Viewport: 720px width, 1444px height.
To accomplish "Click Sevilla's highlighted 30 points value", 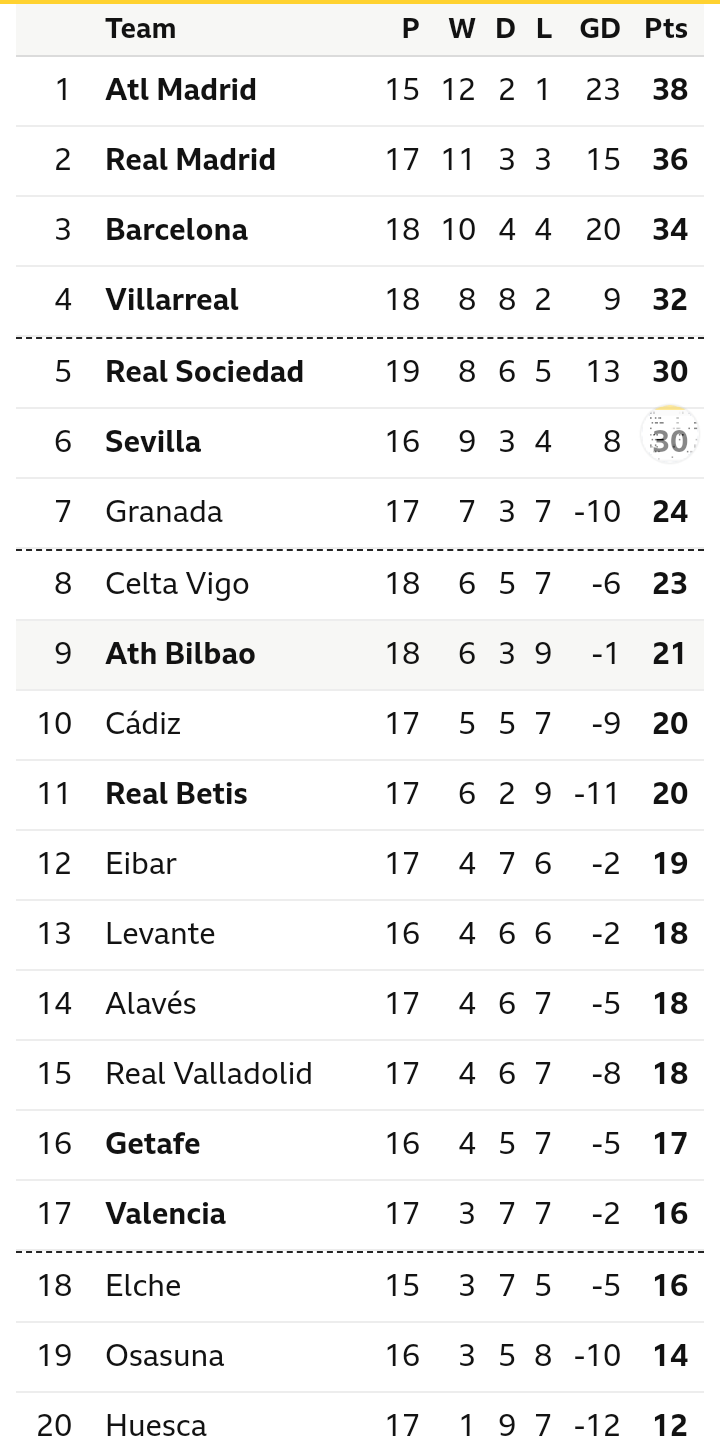I will pyautogui.click(x=669, y=441).
